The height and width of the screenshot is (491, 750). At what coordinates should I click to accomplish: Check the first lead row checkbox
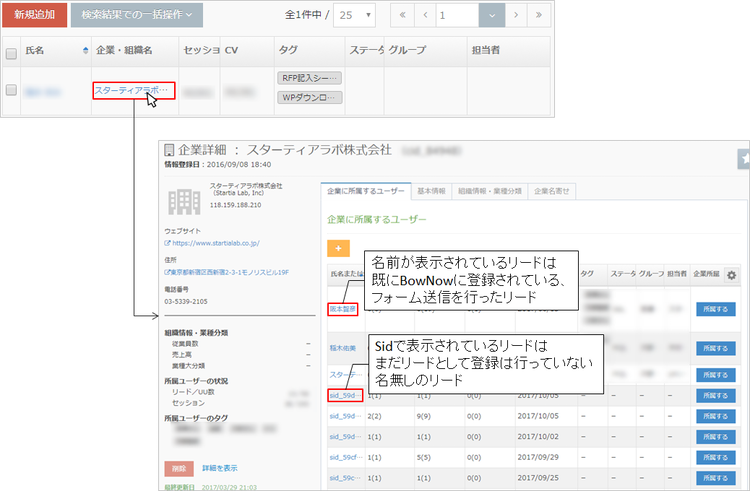coord(11,90)
